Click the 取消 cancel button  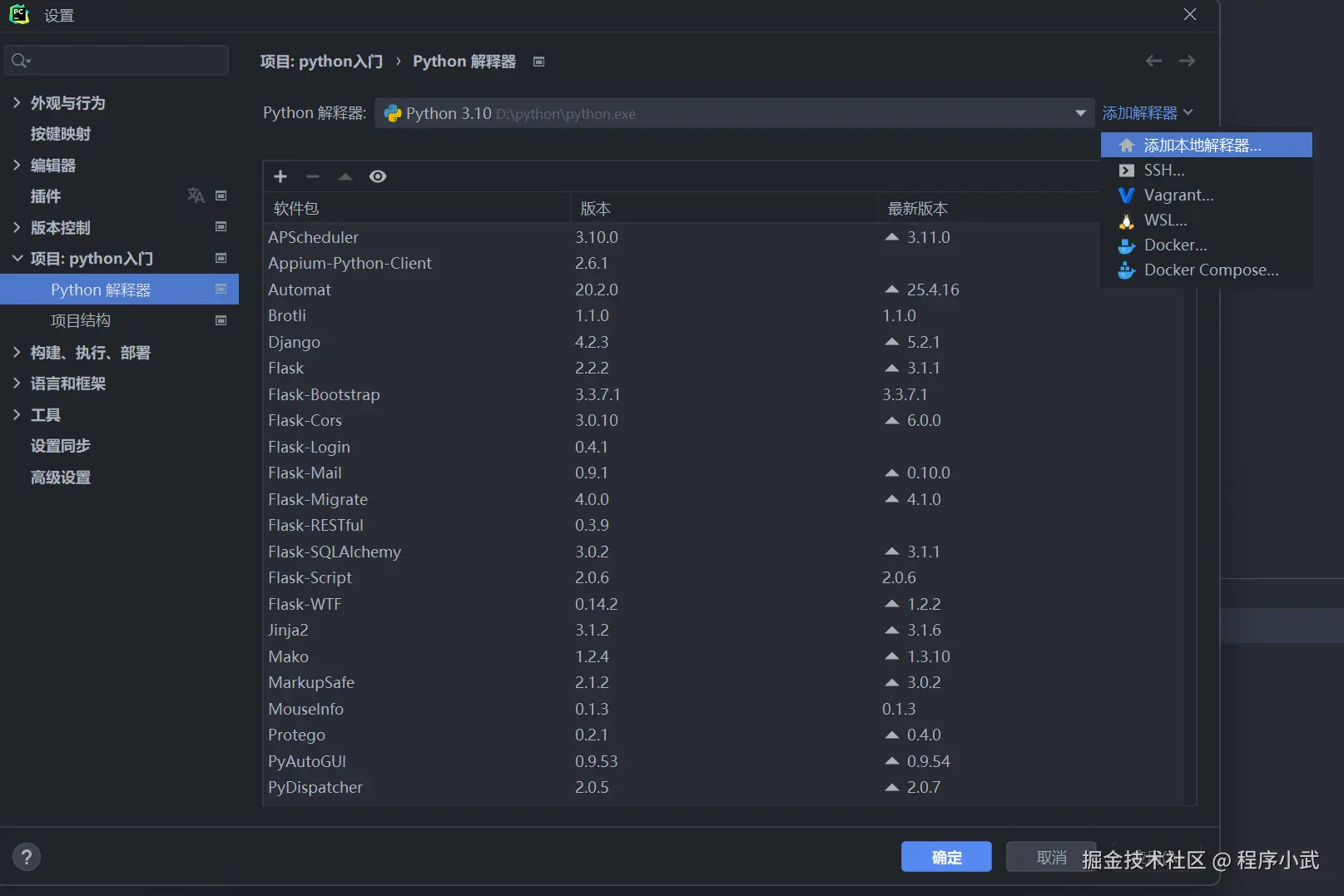[1051, 857]
